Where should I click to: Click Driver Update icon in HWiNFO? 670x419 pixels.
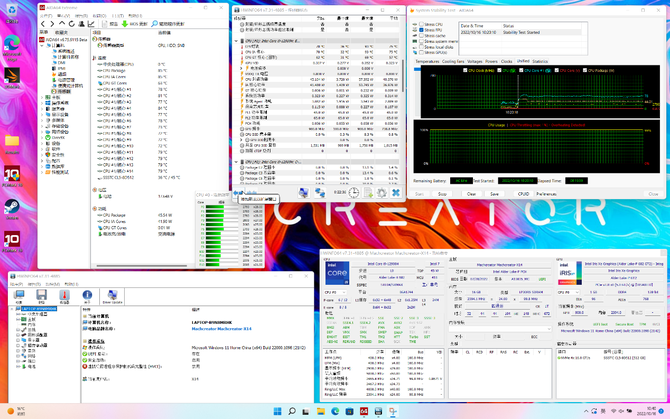tap(112, 295)
